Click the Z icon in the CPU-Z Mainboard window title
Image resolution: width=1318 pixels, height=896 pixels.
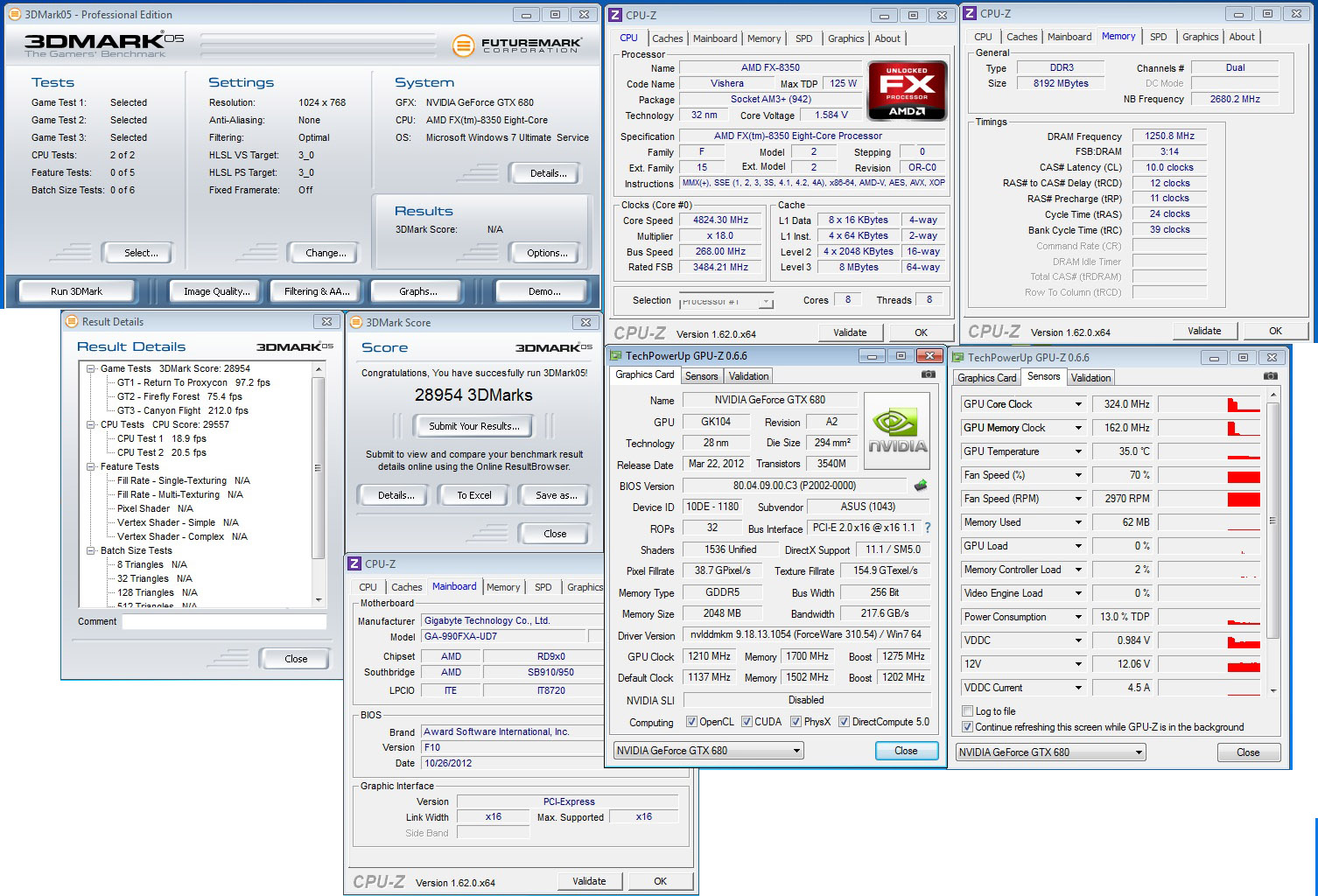pos(354,563)
